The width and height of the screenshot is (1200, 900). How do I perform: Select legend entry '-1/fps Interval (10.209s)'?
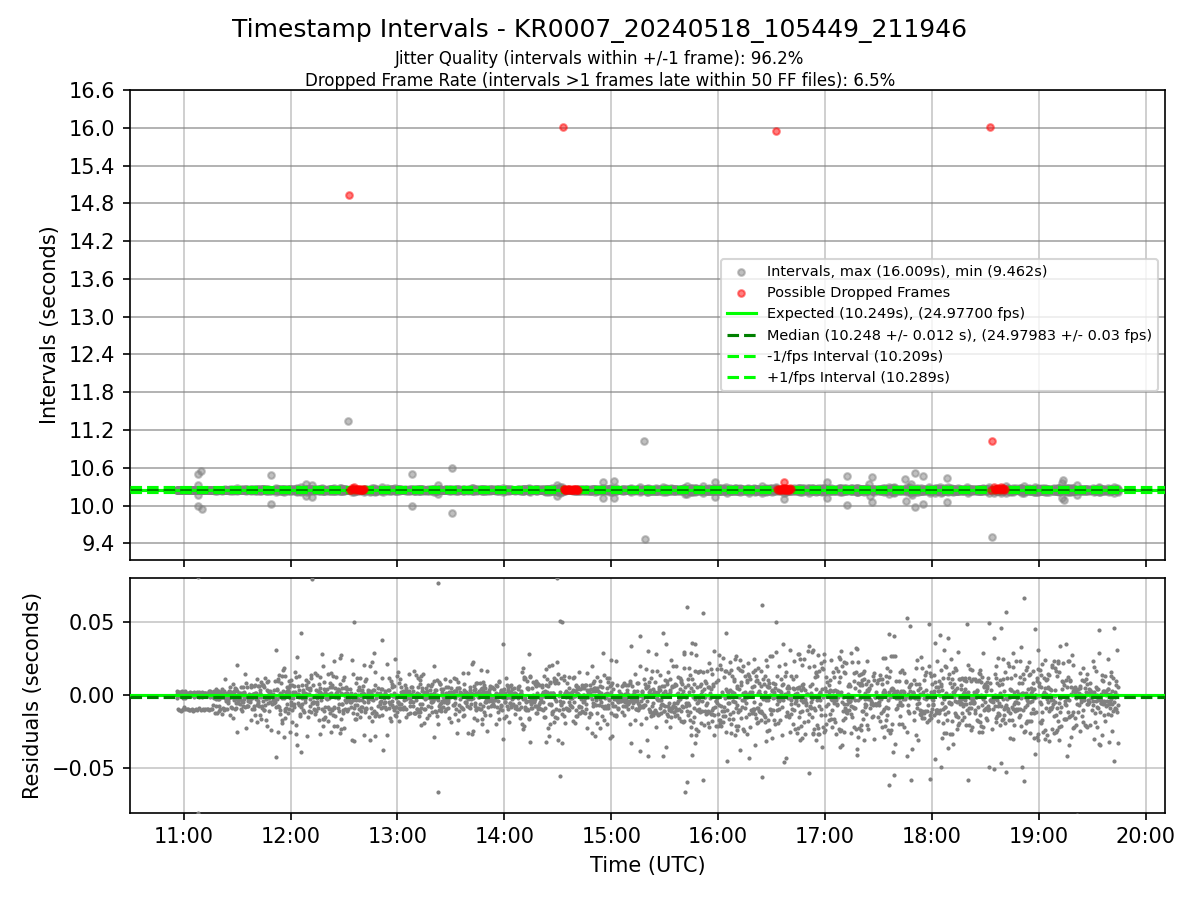[x=855, y=356]
